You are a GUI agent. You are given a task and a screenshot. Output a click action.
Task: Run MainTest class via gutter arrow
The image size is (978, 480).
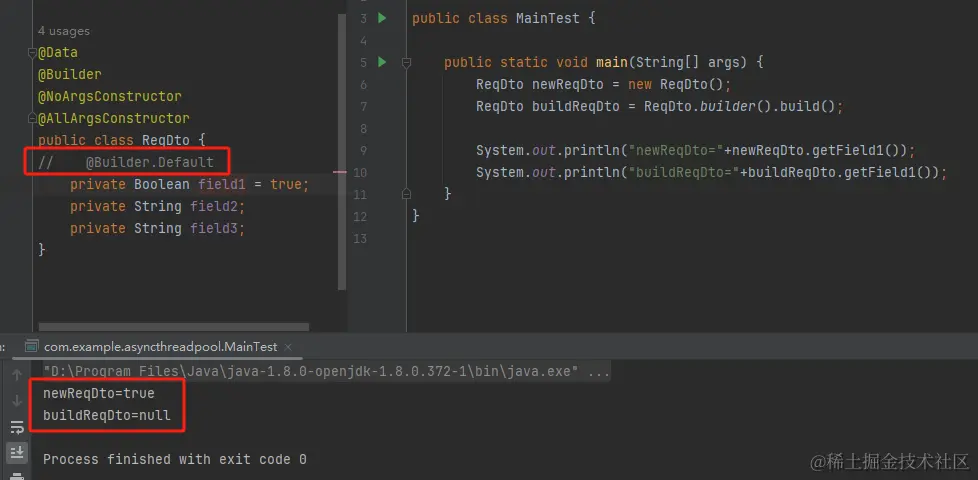click(x=382, y=19)
